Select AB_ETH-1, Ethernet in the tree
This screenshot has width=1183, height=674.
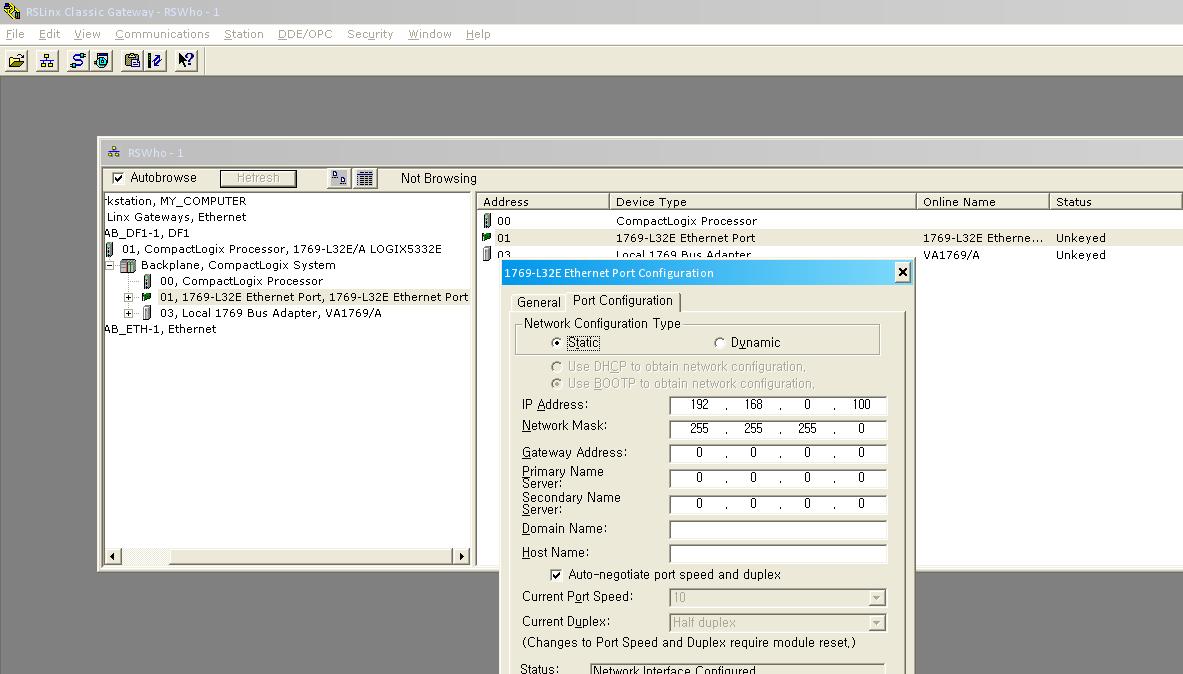(x=161, y=329)
